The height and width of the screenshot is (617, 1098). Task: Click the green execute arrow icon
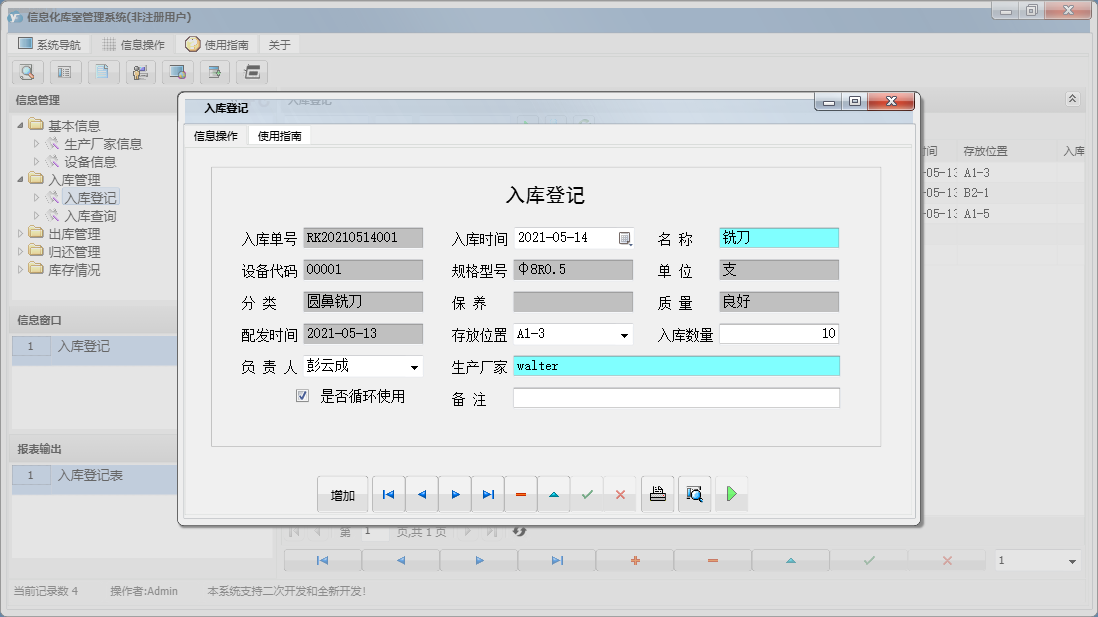click(730, 493)
